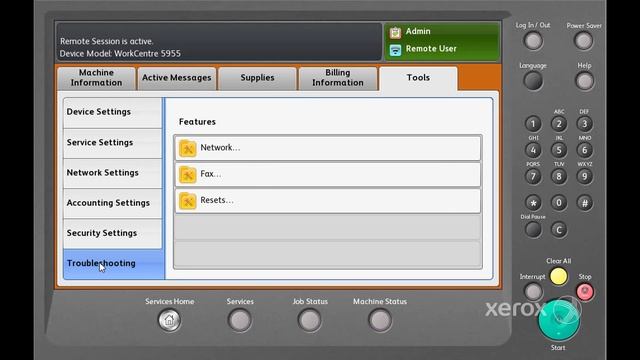The height and width of the screenshot is (360, 640).
Task: Switch to Active Messages tab
Action: click(x=176, y=78)
